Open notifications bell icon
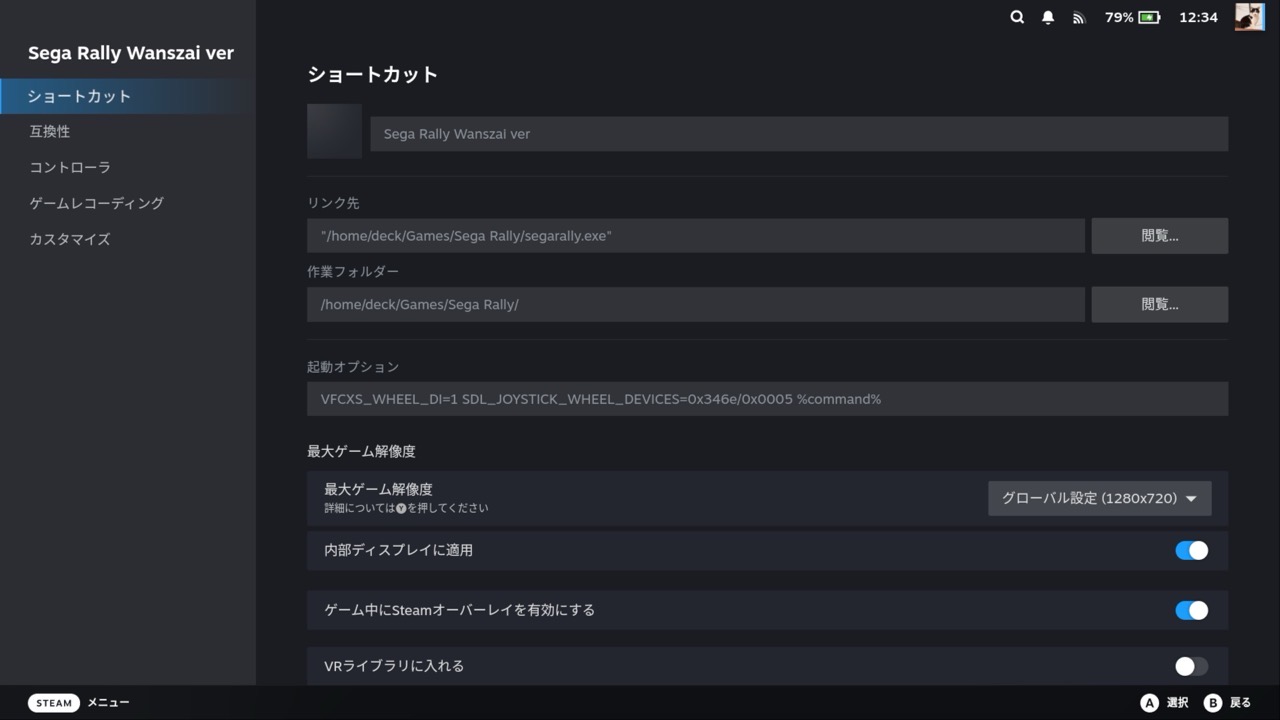Viewport: 1280px width, 720px height. click(1048, 17)
